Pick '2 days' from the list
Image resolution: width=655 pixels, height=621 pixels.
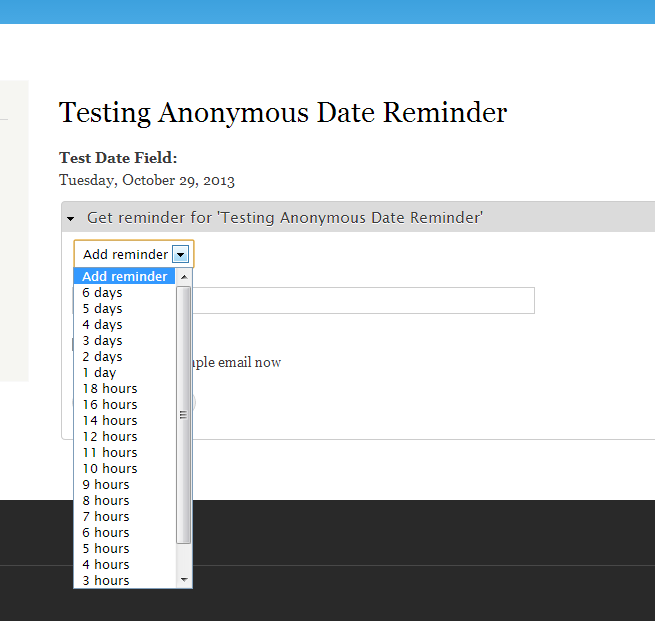[102, 357]
